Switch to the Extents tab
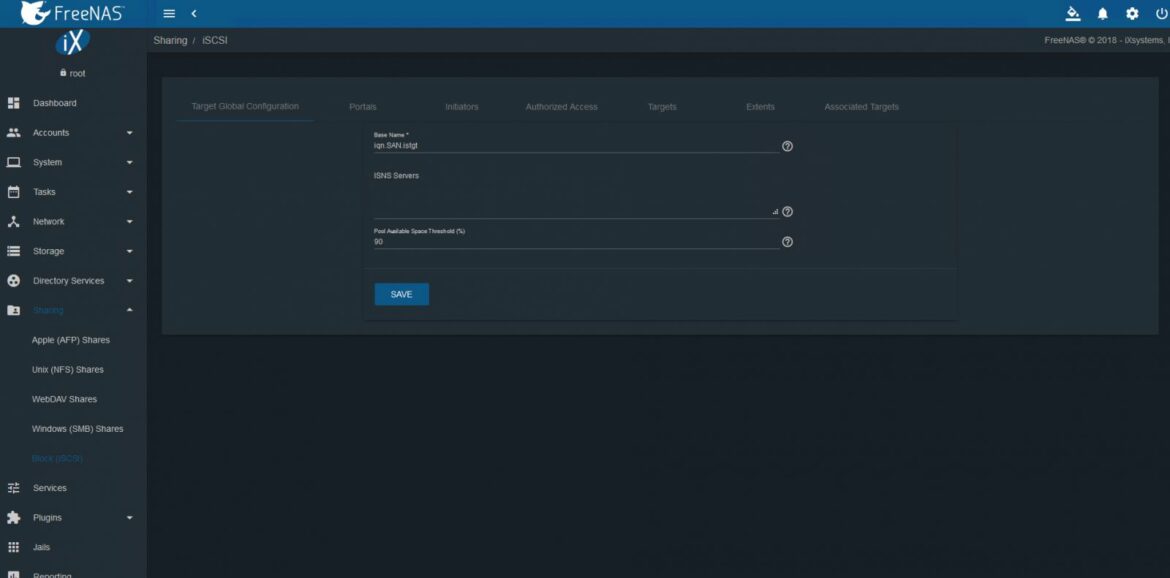 (x=760, y=107)
